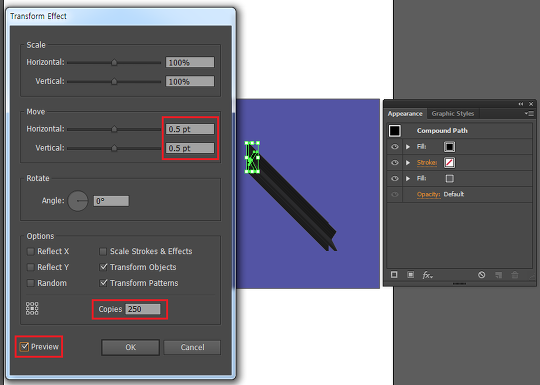Adjust the Move Vertical slider handle
This screenshot has height=385, width=540.
tap(114, 148)
